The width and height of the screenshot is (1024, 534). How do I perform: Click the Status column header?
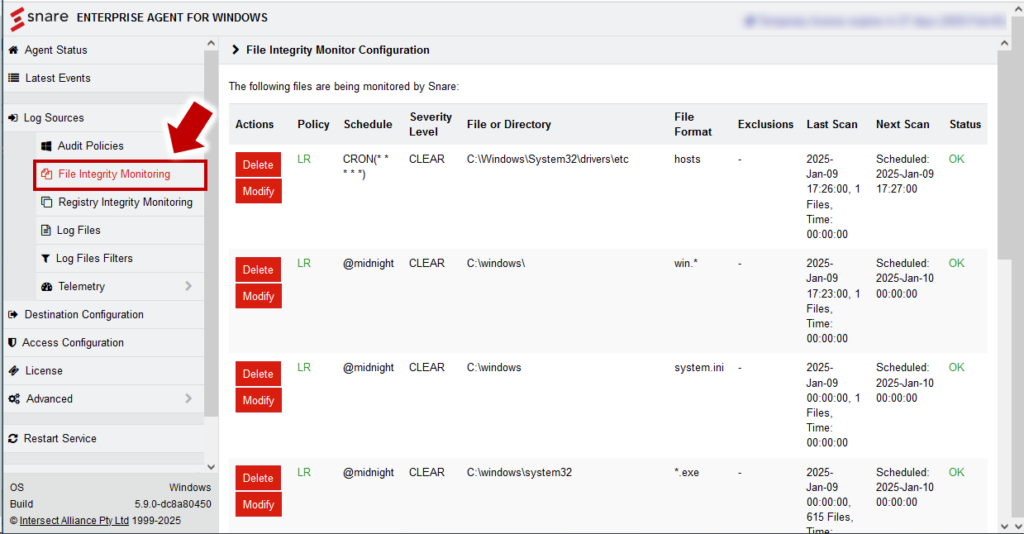point(965,124)
